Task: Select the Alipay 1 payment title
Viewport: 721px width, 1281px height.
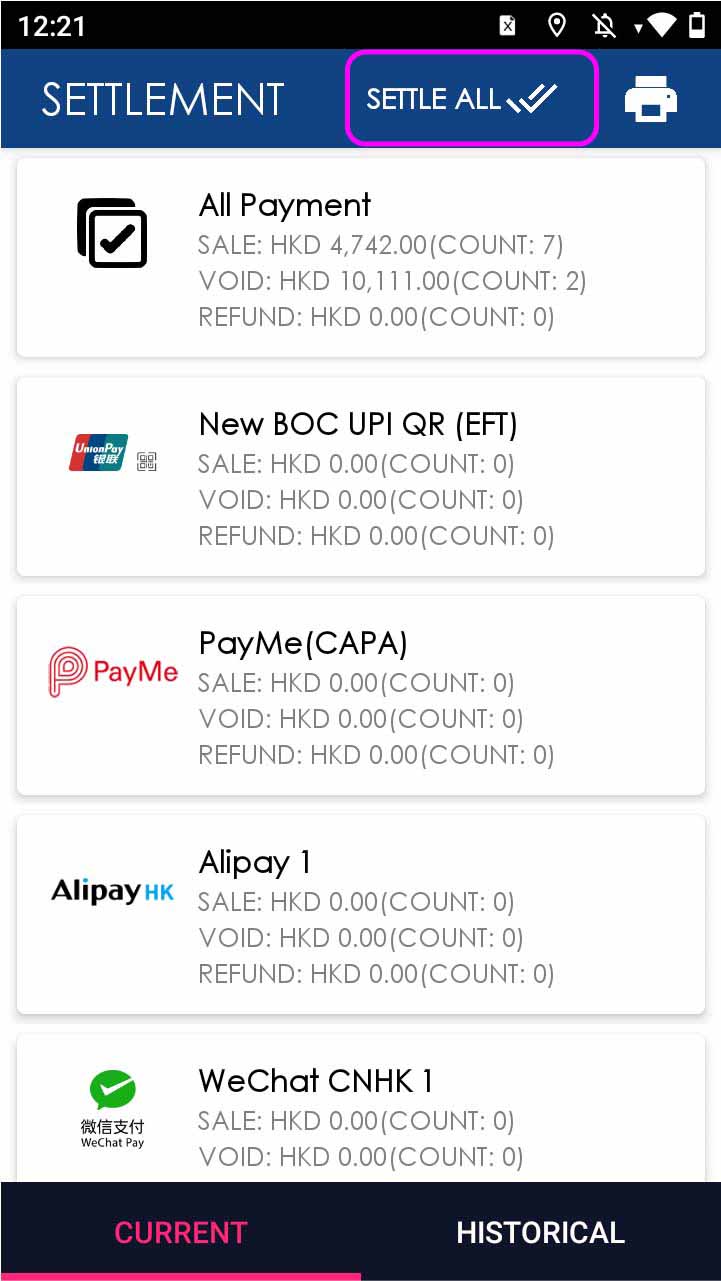Action: coord(255,862)
